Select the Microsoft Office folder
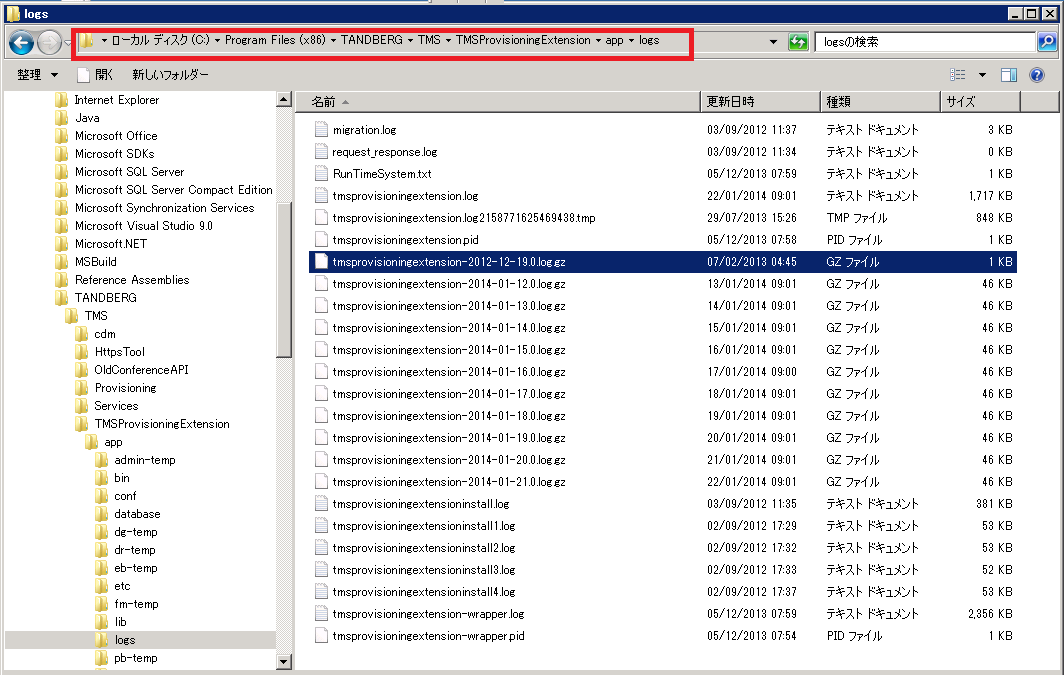 (116, 136)
